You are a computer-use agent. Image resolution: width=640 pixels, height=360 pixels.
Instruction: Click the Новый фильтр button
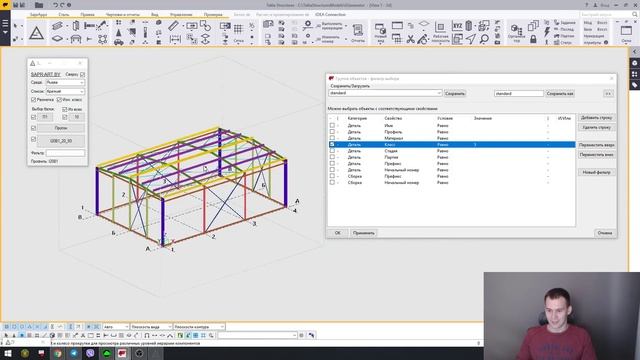596,172
